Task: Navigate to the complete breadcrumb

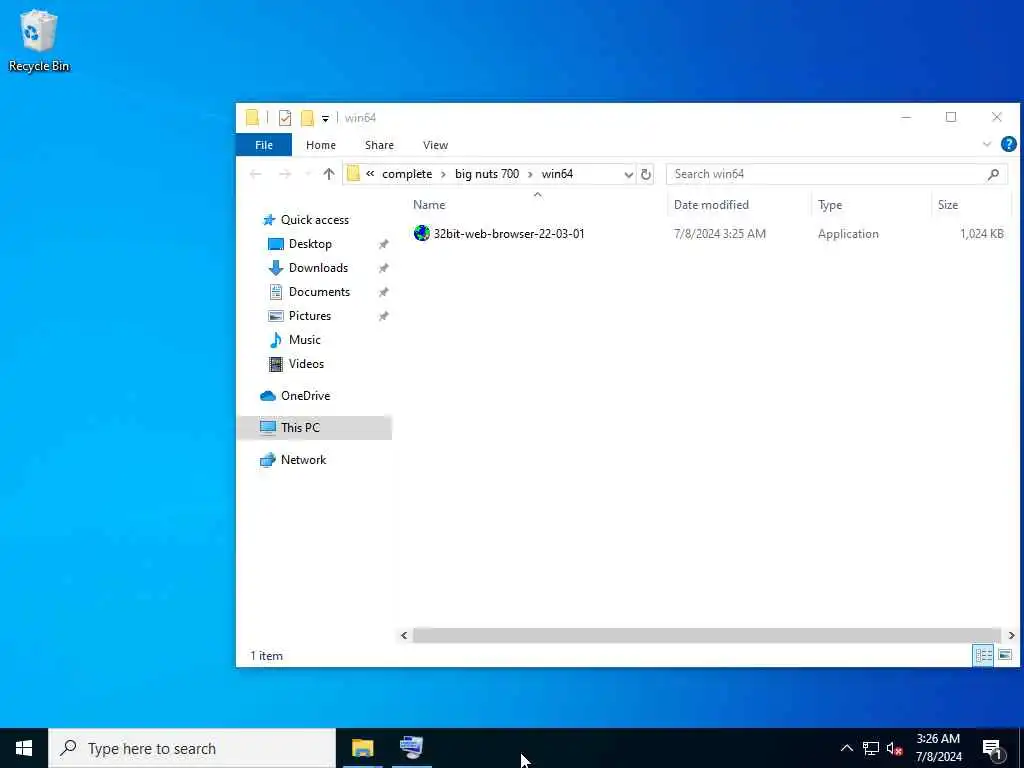Action: pos(407,174)
